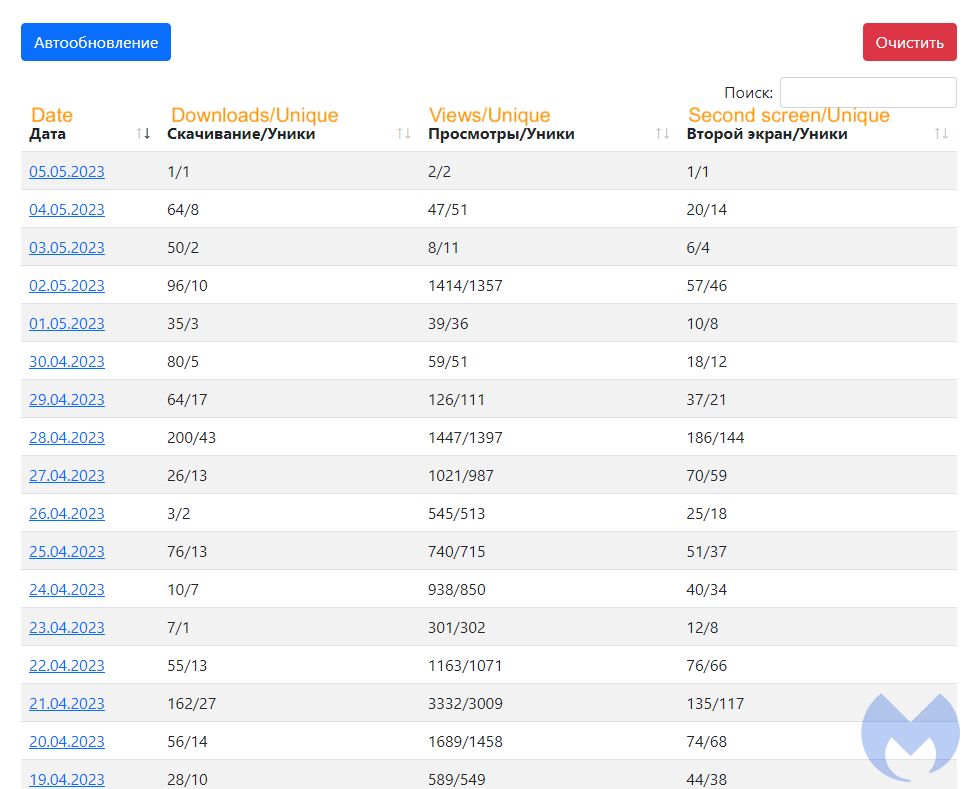Follow the 30.04.2023 date link
The height and width of the screenshot is (789, 979).
[x=67, y=362]
